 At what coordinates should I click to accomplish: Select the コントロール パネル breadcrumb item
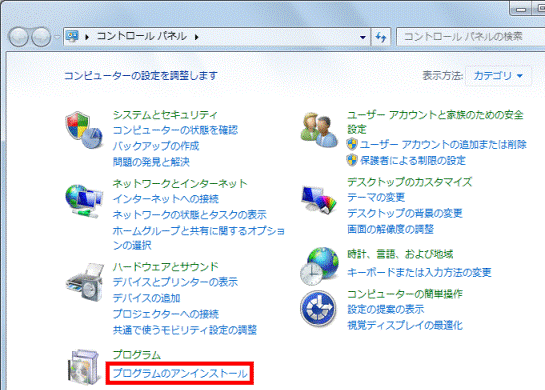pos(141,36)
